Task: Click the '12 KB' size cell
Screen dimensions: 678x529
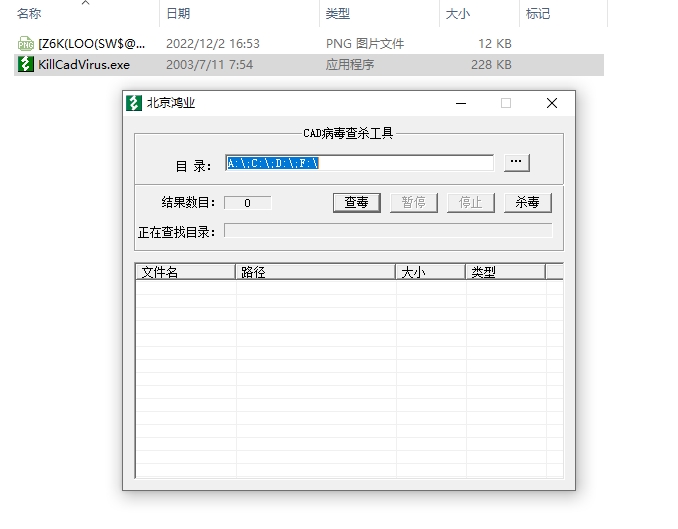Action: click(495, 44)
